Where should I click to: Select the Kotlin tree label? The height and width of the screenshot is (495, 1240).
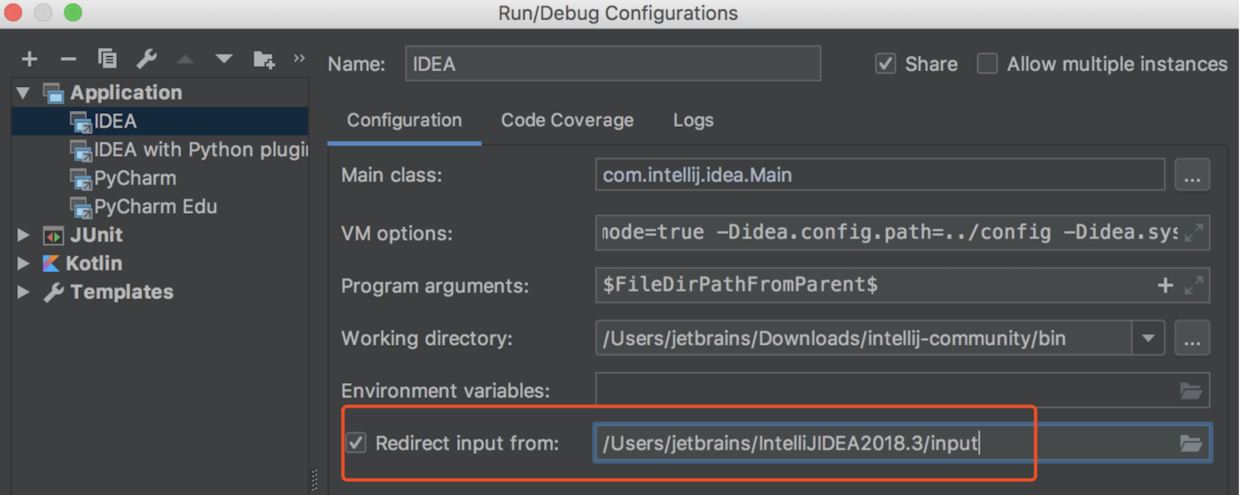tap(94, 264)
